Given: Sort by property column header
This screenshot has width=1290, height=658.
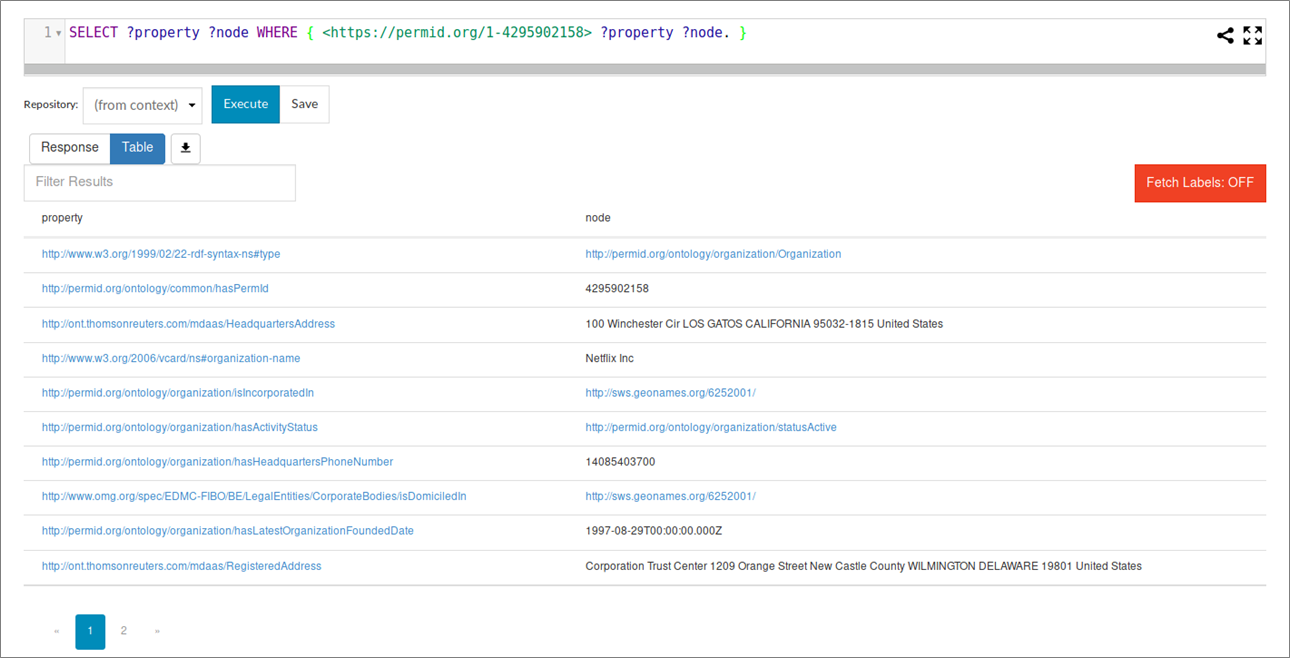Looking at the screenshot, I should (62, 217).
